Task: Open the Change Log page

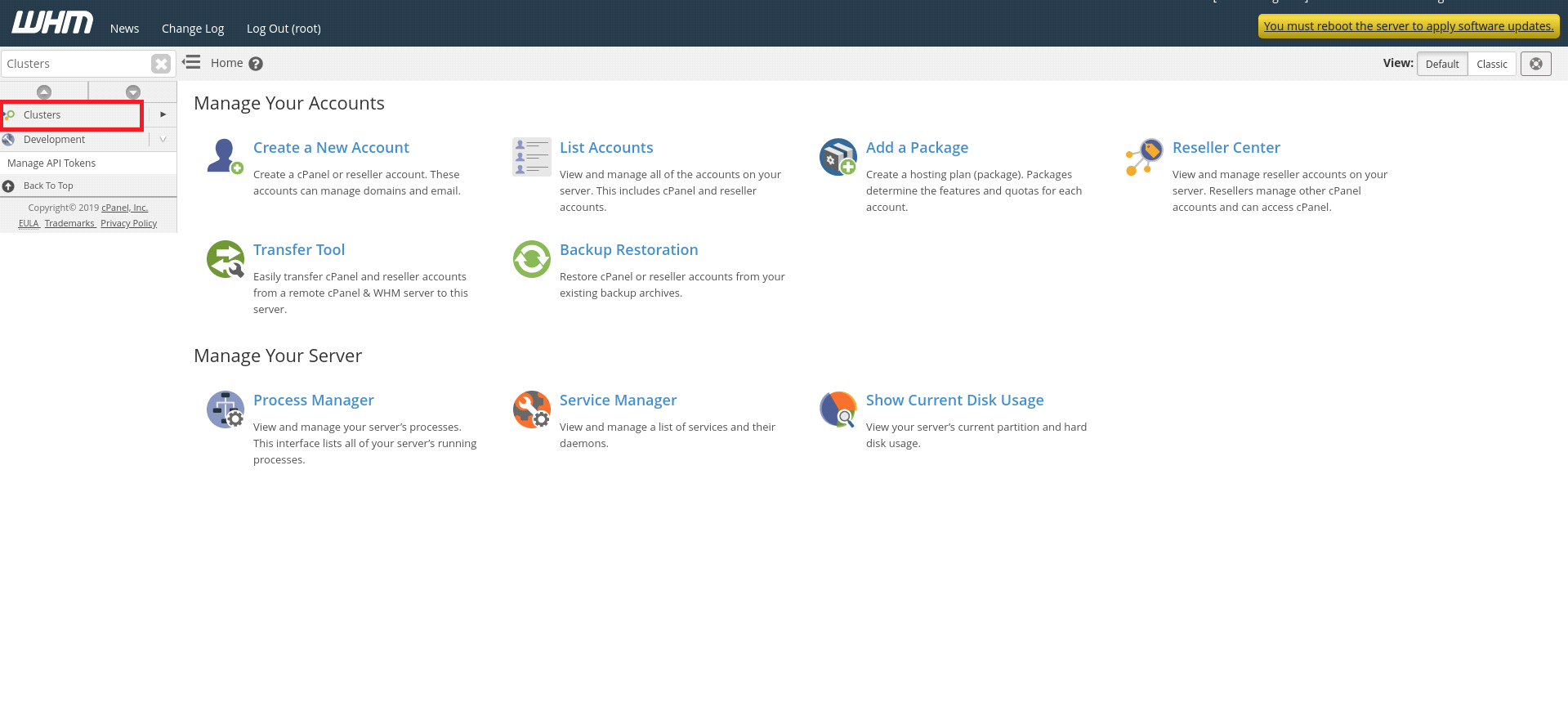Action: coord(193,29)
